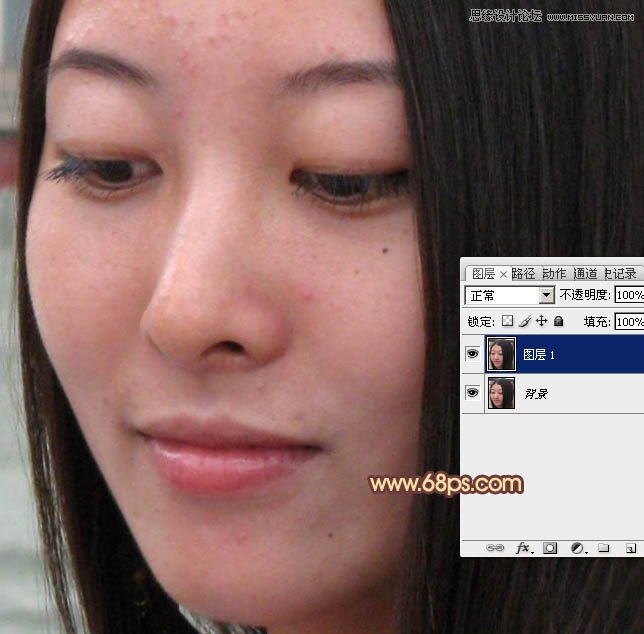Toggle lock image pixels brush icon
Screen dimensions: 644x634
pos(525,321)
